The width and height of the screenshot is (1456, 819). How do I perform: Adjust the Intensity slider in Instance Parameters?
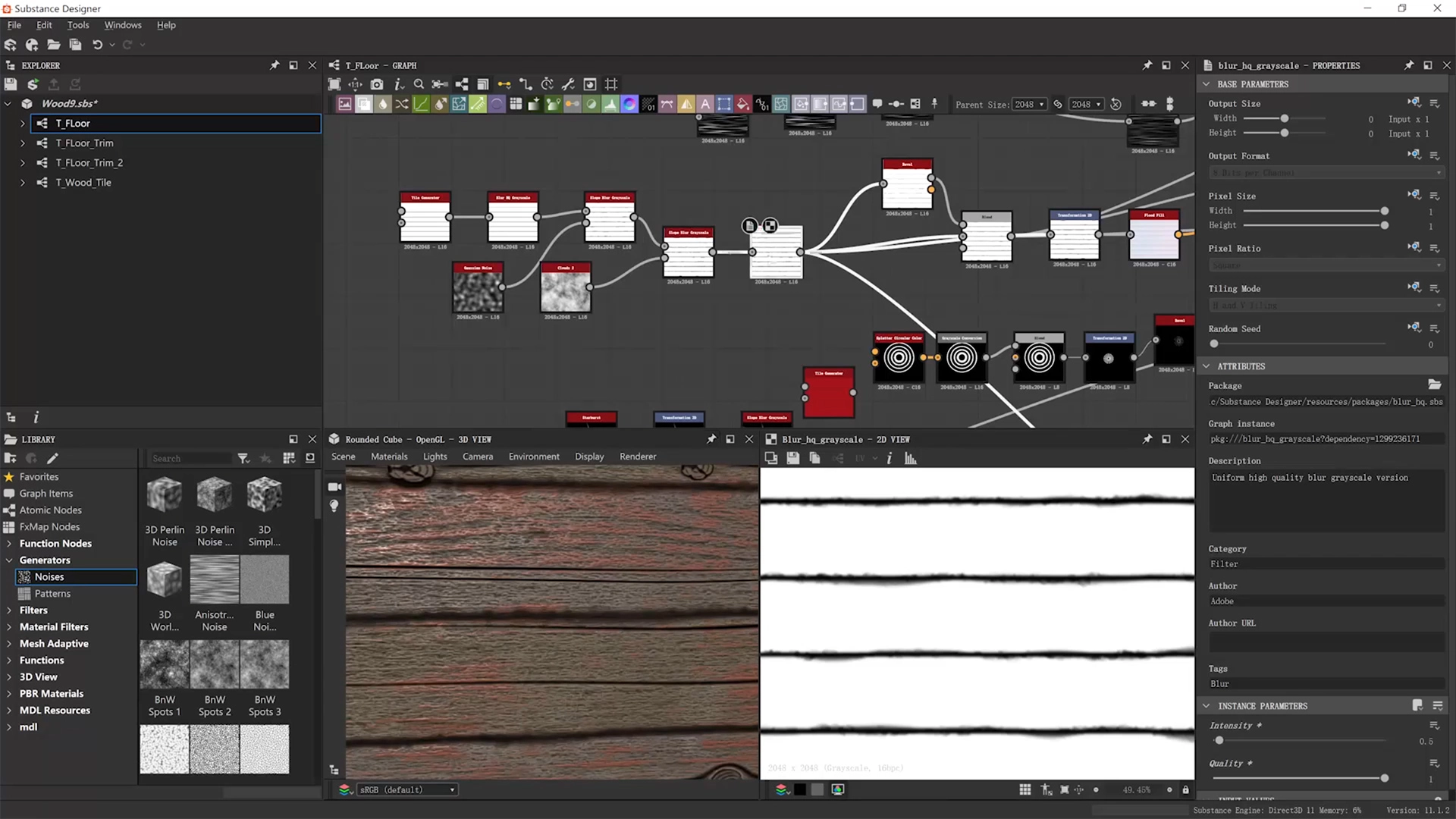(x=1219, y=741)
